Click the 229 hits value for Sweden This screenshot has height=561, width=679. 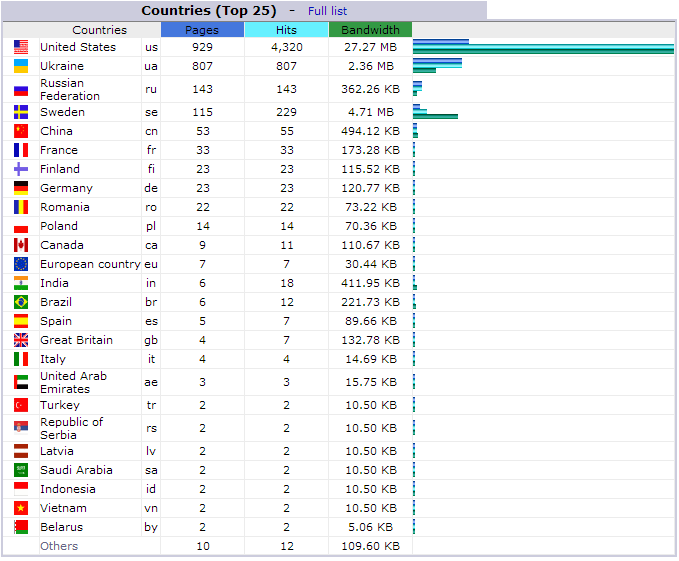click(x=287, y=112)
